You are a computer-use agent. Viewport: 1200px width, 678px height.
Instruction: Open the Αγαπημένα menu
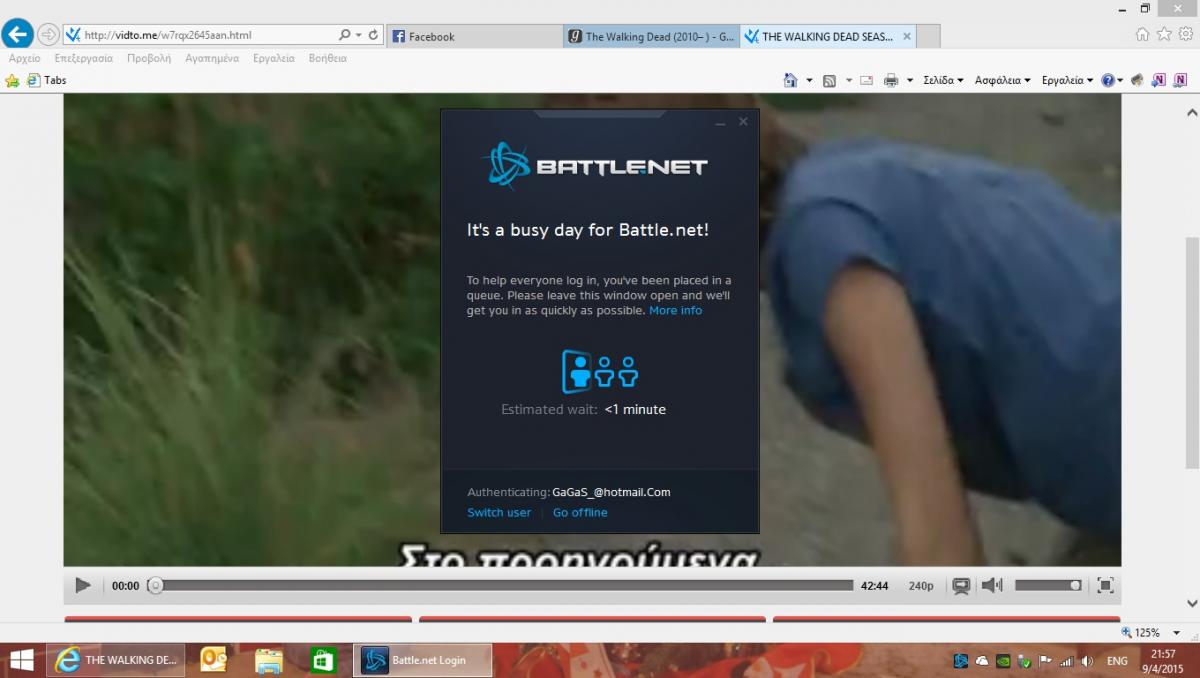[212, 58]
